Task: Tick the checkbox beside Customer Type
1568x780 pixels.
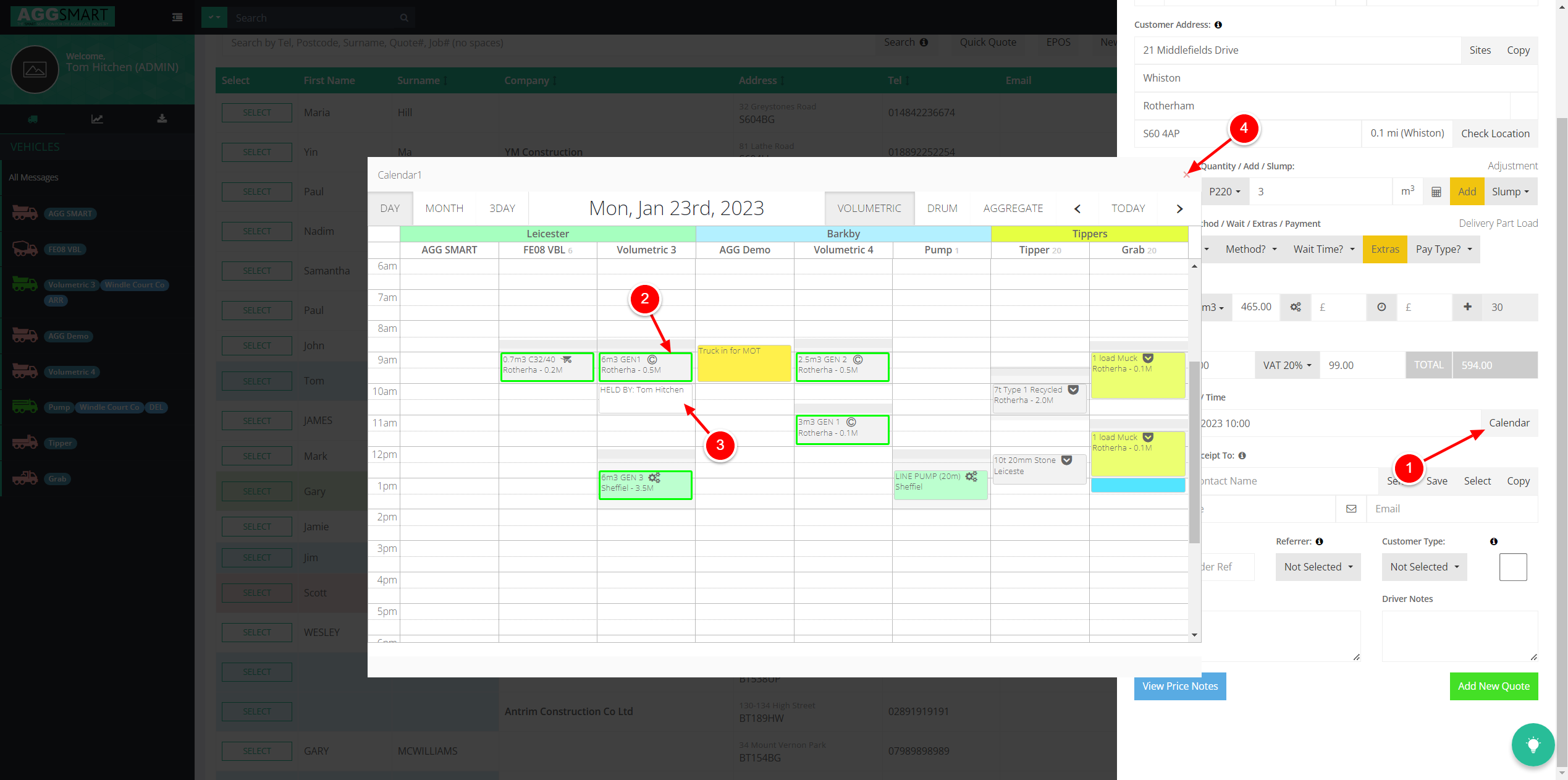Action: (x=1513, y=567)
